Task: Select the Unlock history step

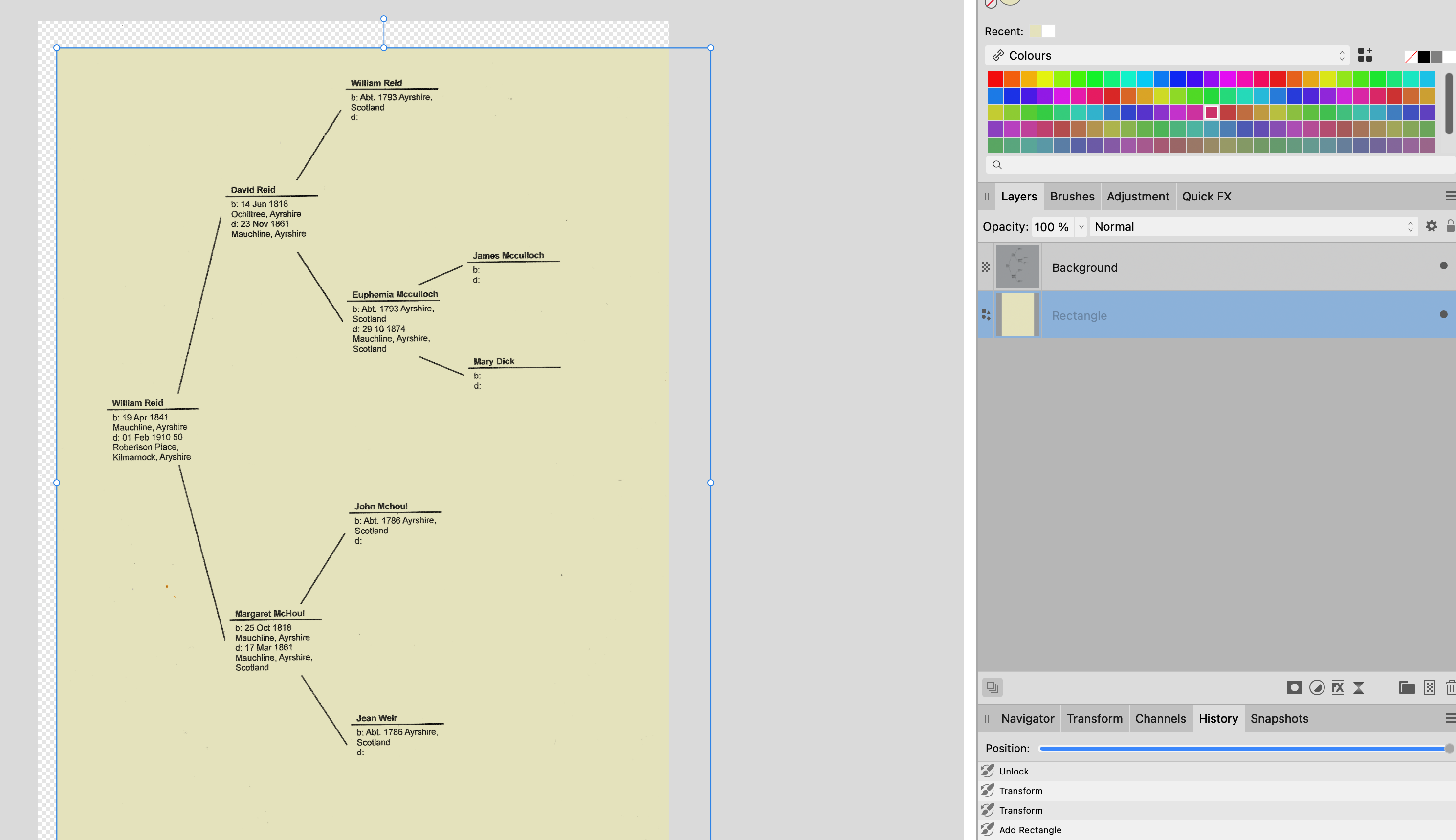Action: click(1216, 772)
